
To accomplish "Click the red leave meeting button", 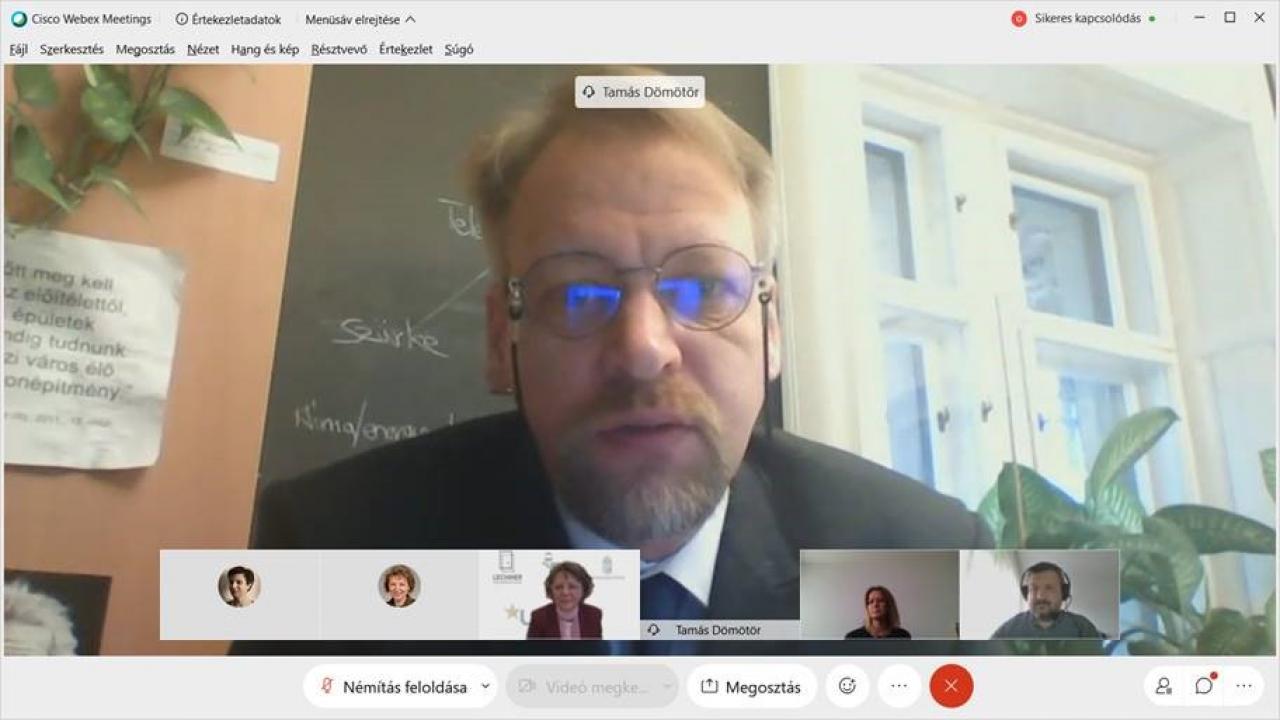I will pos(951,686).
